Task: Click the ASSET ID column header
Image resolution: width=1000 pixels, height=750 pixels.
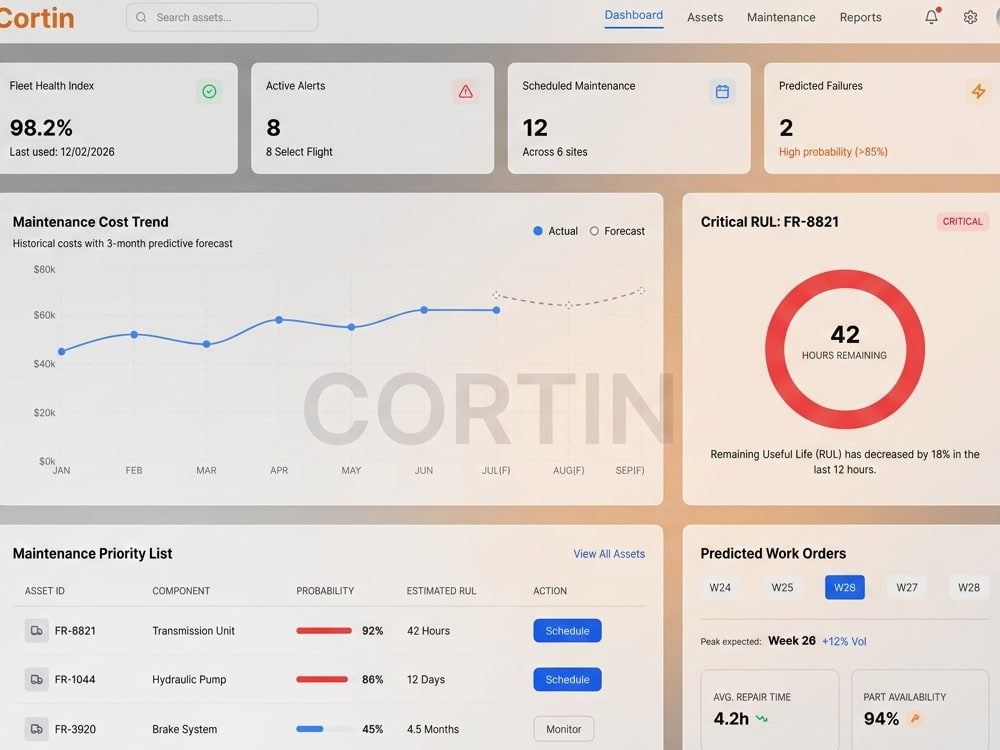Action: click(x=45, y=591)
